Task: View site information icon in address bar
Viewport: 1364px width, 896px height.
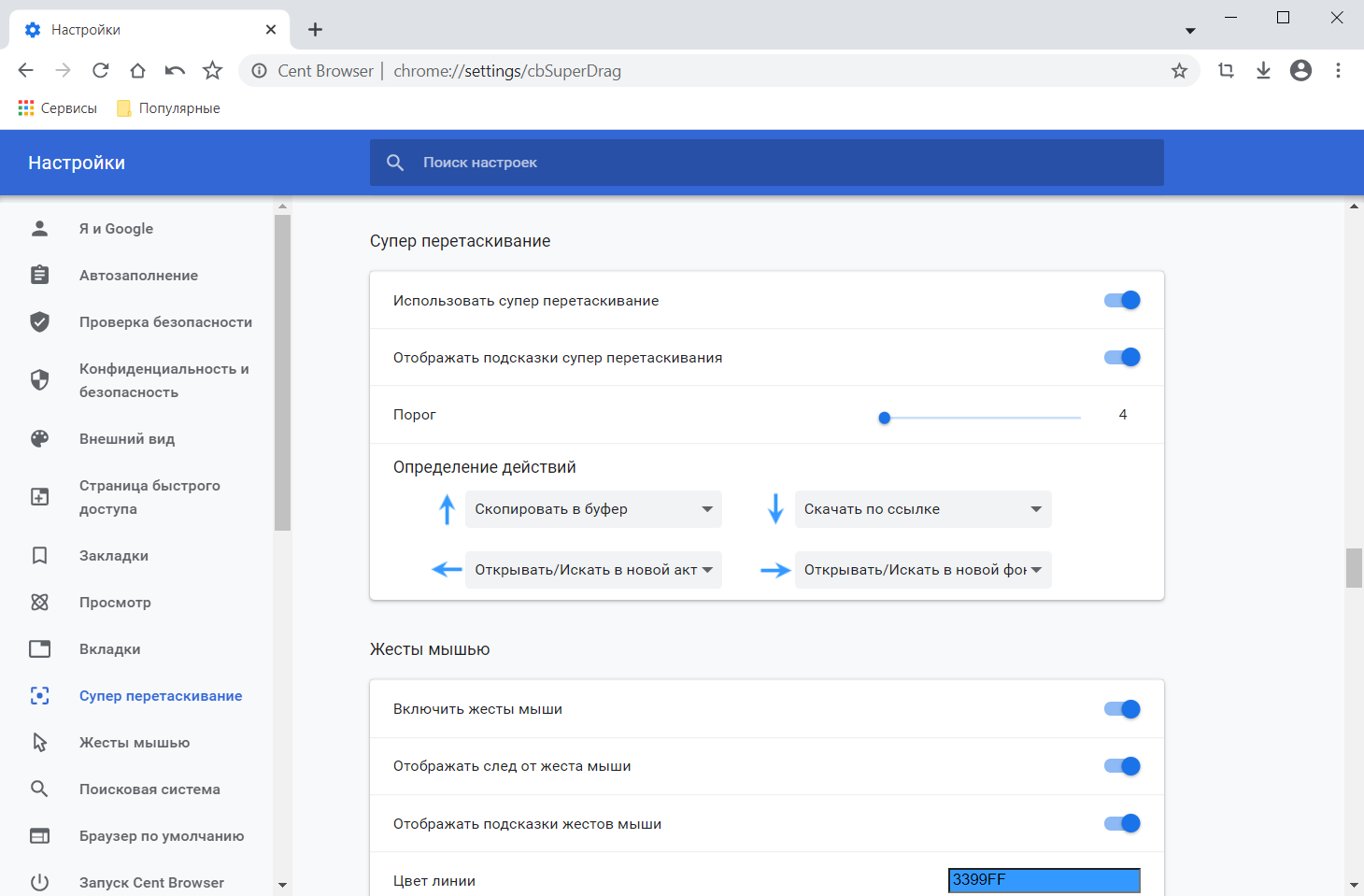Action: [260, 71]
